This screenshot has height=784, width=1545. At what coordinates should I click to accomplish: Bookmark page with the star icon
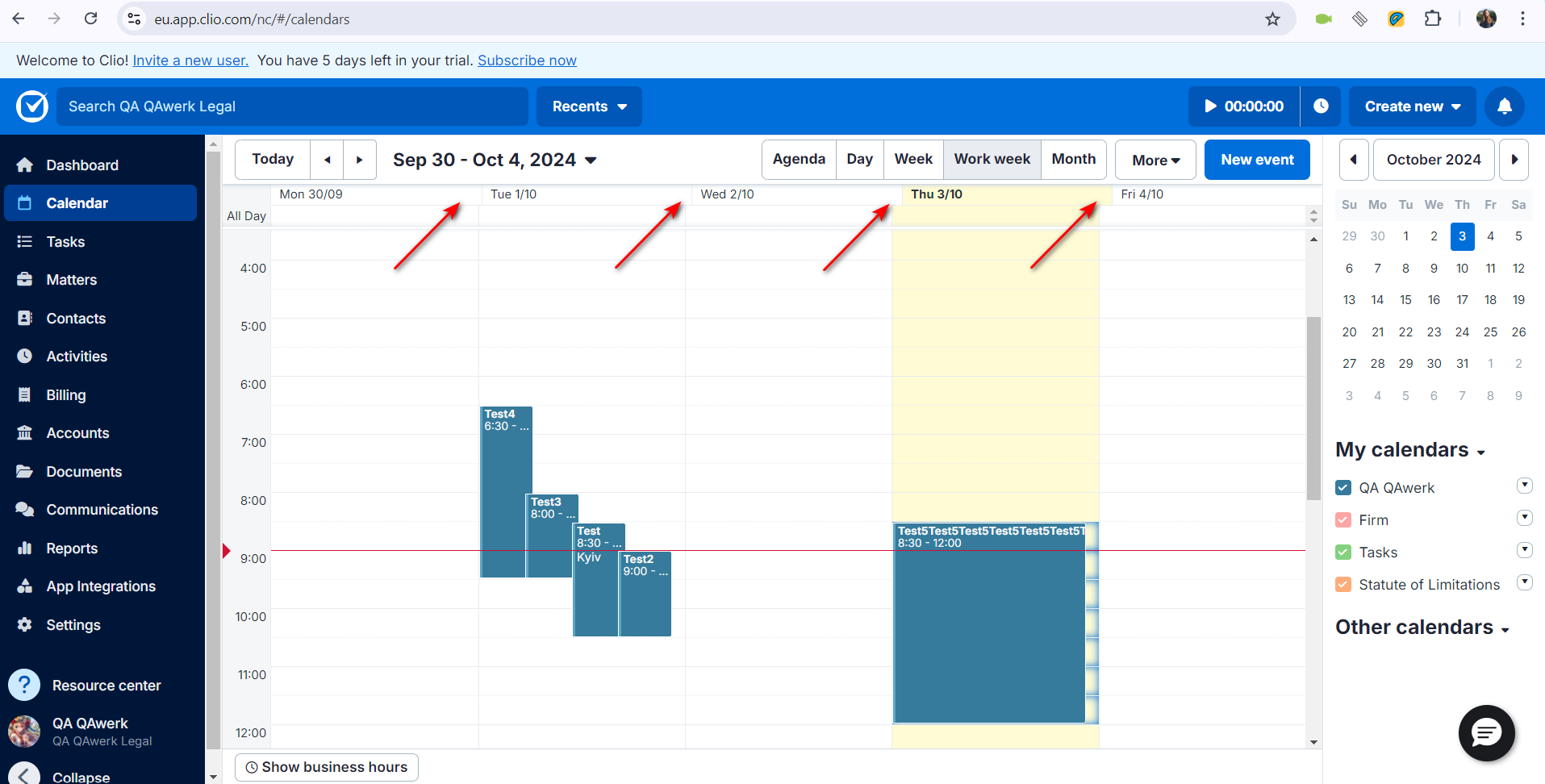click(1272, 19)
